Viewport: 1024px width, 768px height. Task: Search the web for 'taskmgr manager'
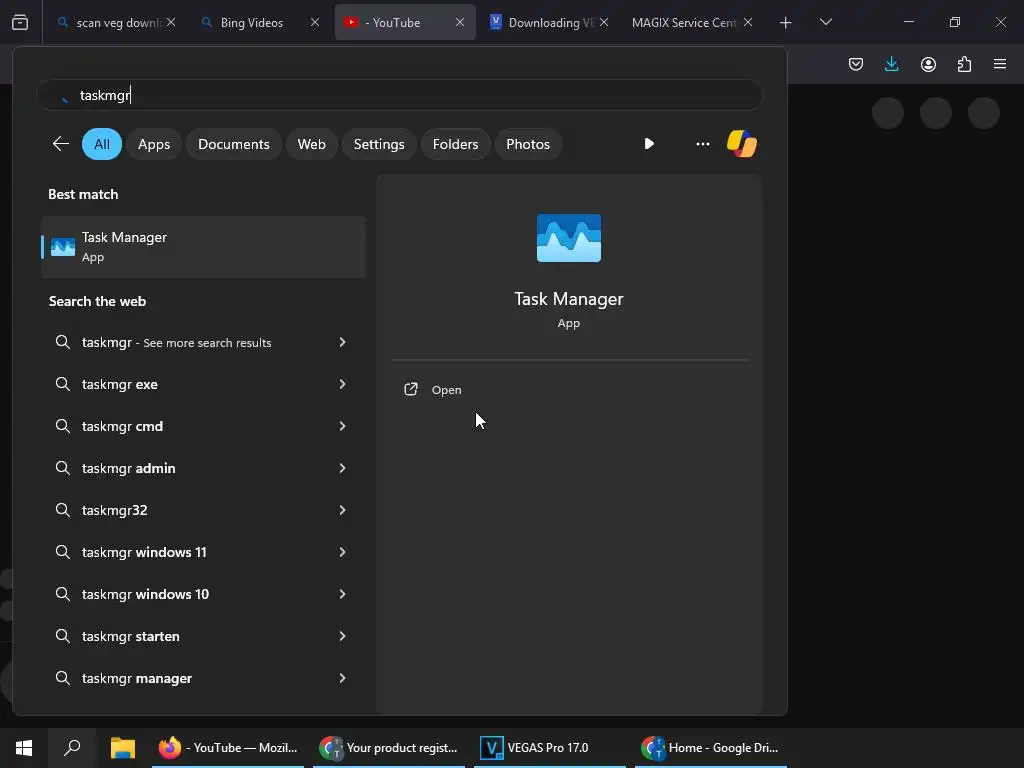(136, 679)
